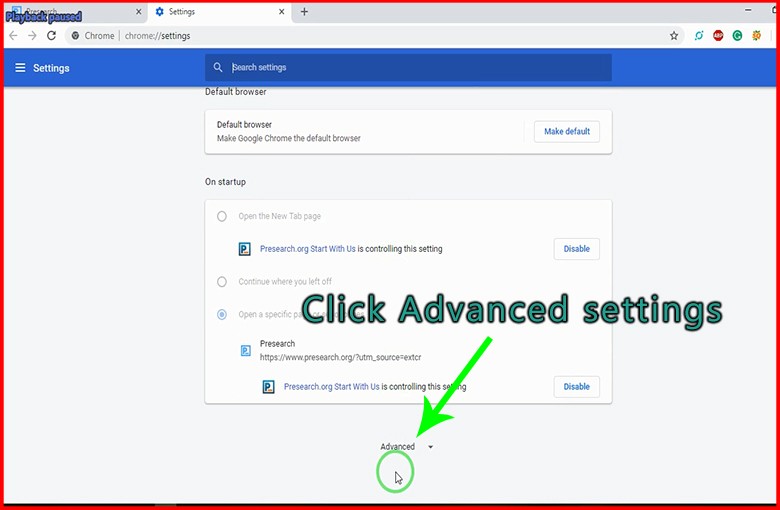Click the Presearch icon in the bottom controlling notice

tap(269, 387)
